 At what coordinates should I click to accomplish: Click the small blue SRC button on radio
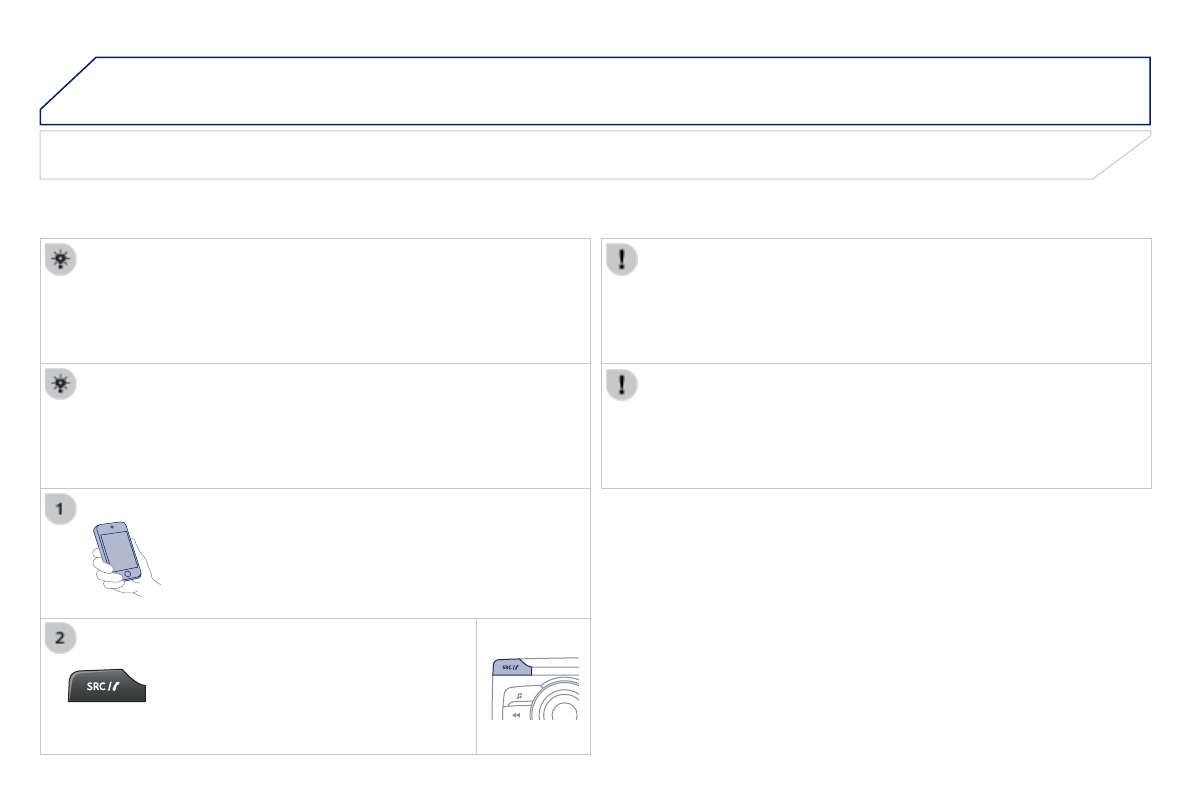coord(513,667)
